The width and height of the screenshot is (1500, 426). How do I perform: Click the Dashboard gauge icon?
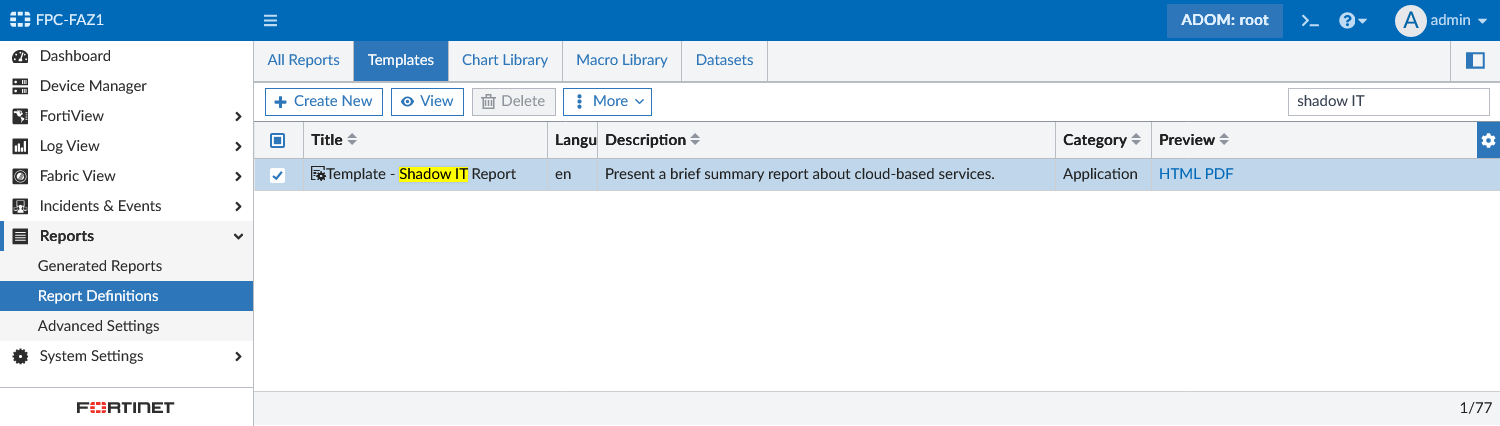(20, 56)
